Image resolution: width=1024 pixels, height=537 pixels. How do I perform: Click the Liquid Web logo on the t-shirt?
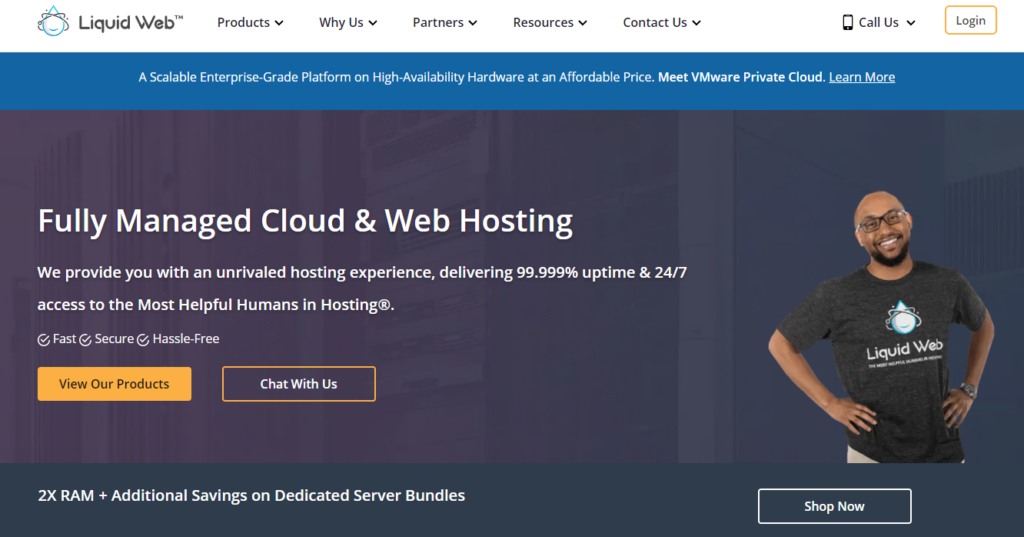tap(903, 317)
